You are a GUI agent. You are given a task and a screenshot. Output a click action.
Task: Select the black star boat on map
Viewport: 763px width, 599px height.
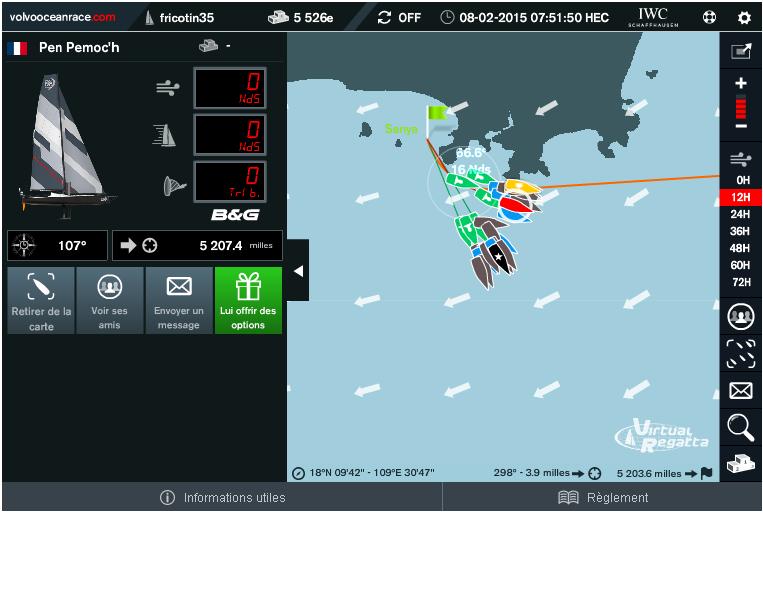(499, 256)
